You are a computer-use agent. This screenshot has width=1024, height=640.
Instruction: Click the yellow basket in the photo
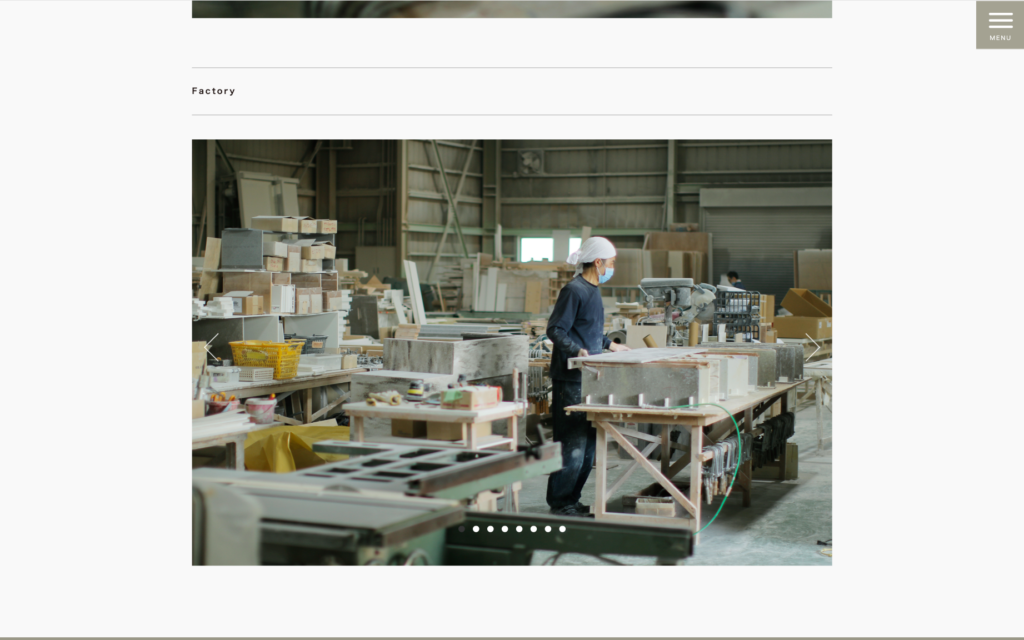(265, 356)
